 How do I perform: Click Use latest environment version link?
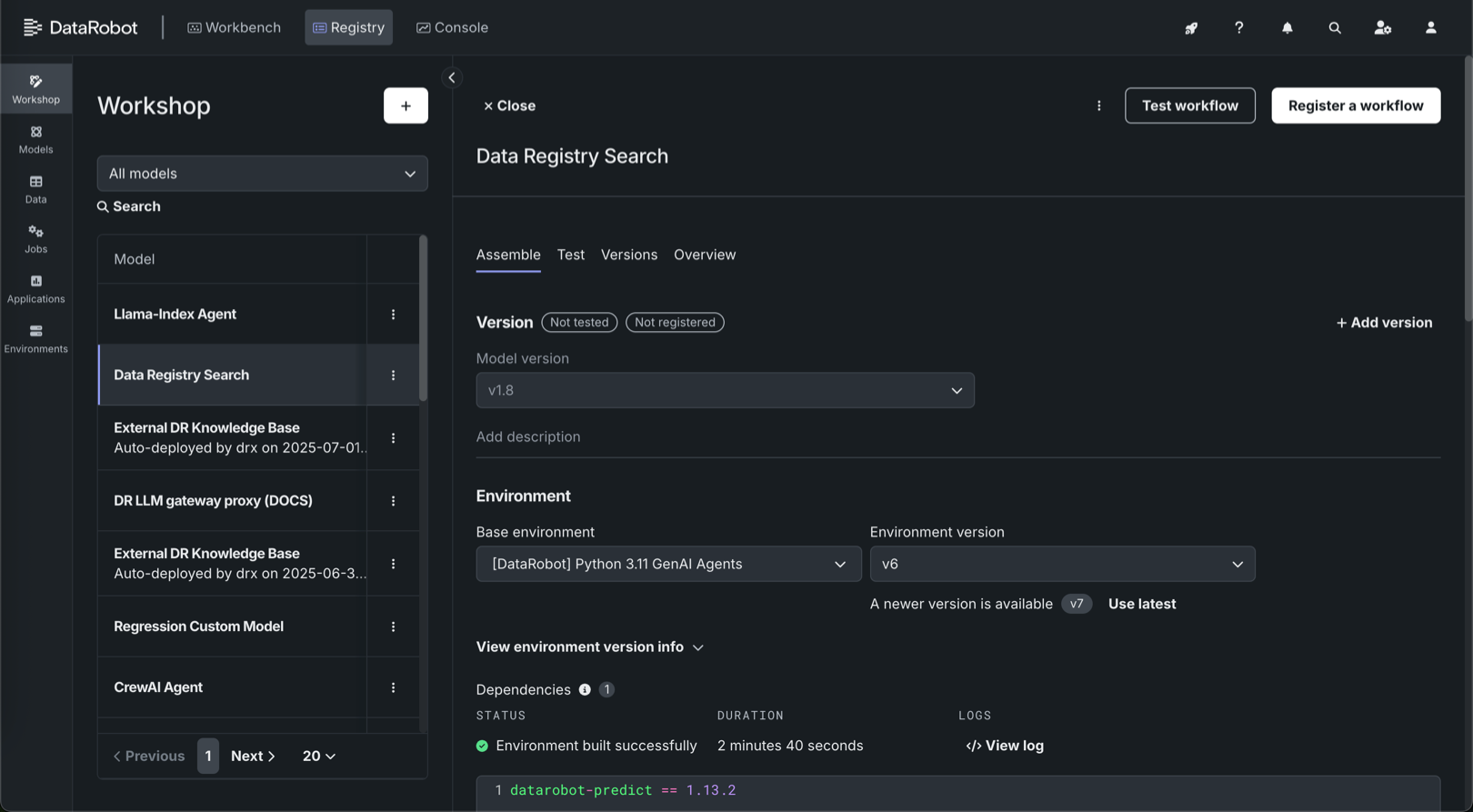[1141, 604]
